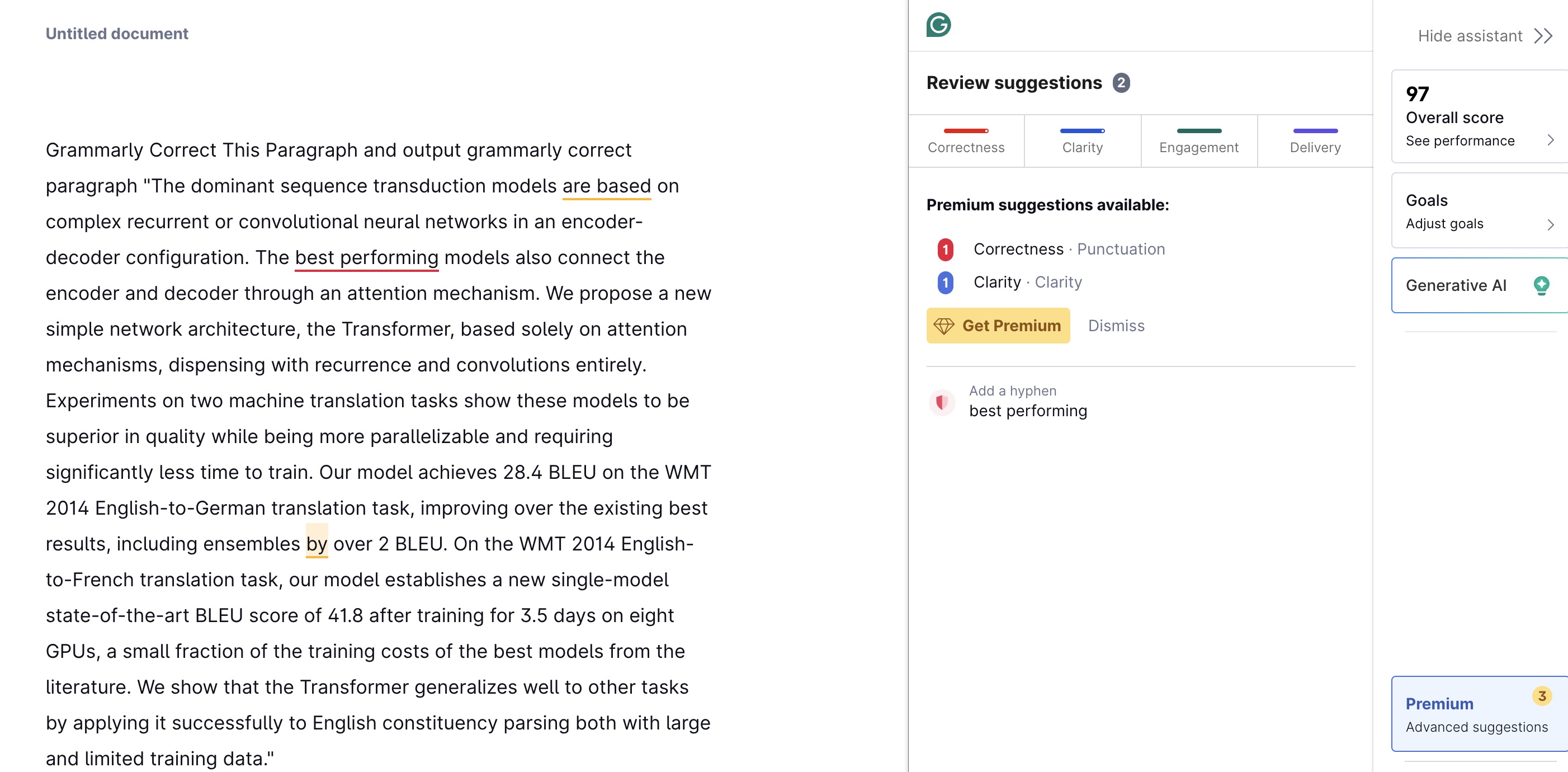Click the blue Clarity count badge
Screen dimensions: 1568x772
[945, 283]
